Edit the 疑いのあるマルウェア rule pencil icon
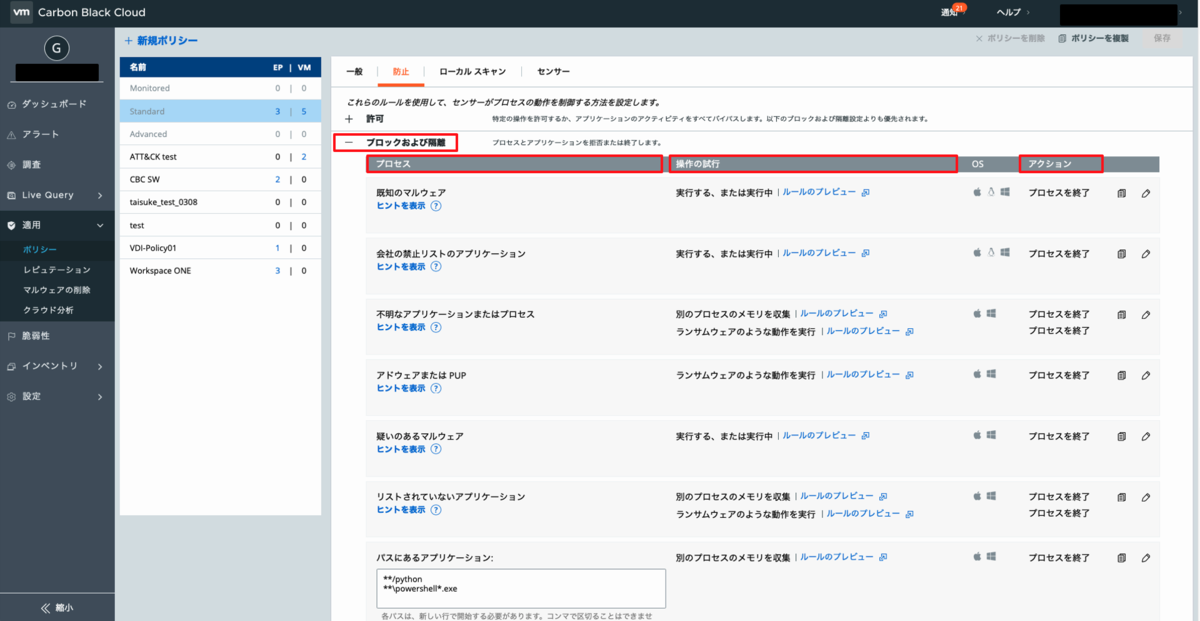The image size is (1200, 621). [1146, 436]
